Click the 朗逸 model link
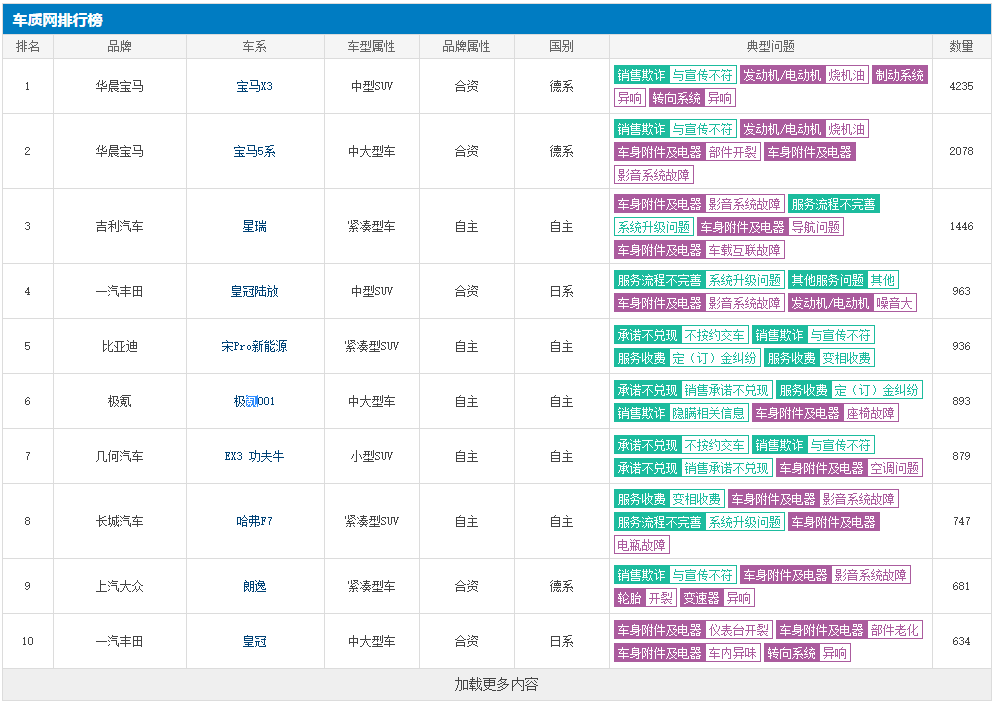This screenshot has width=995, height=704. point(254,587)
